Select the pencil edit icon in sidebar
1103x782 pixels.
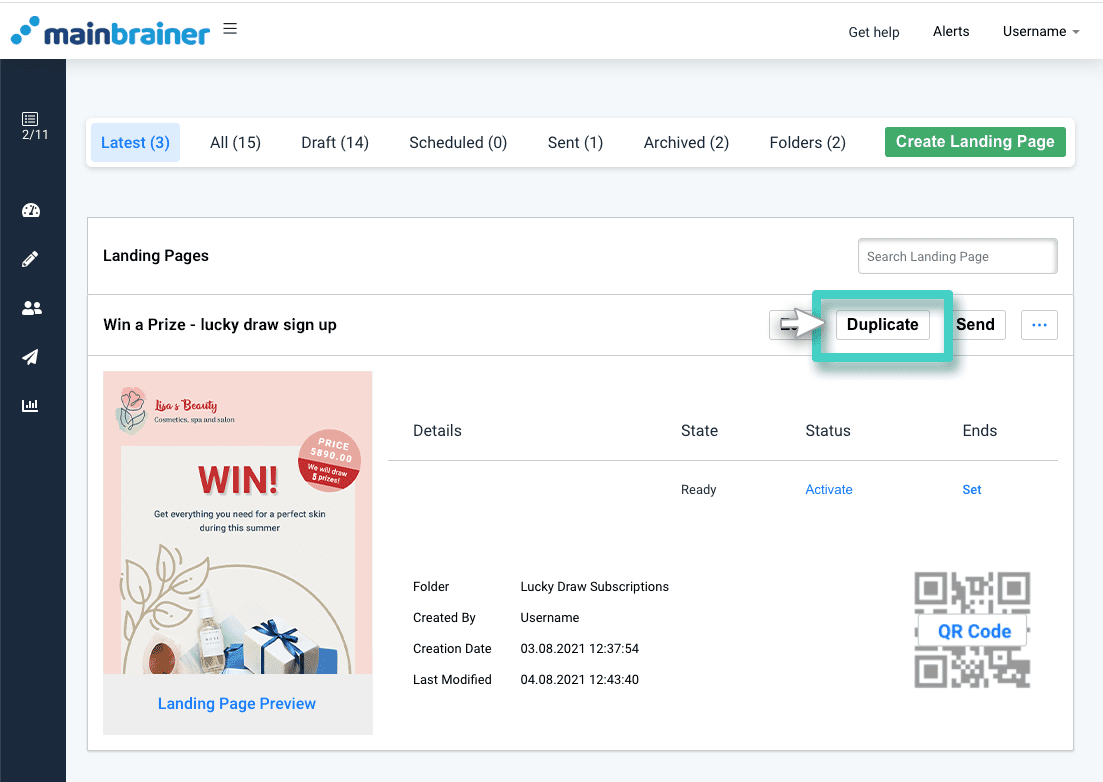[30, 259]
